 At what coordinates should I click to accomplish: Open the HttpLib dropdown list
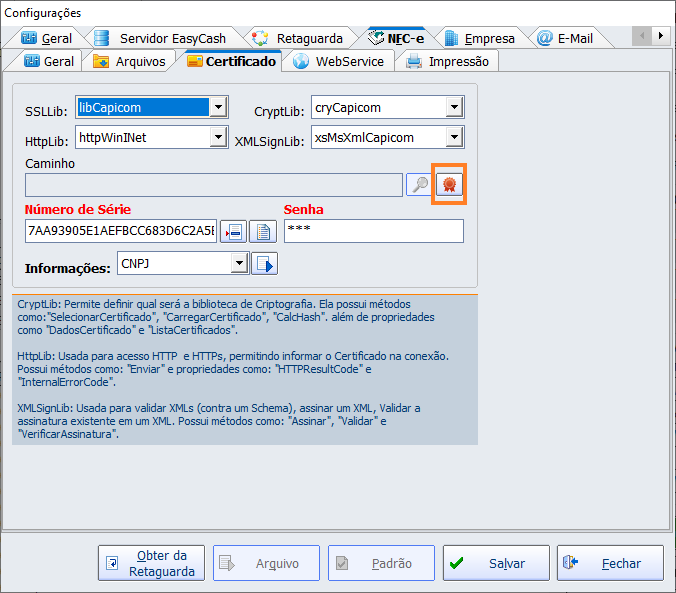pyautogui.click(x=219, y=137)
